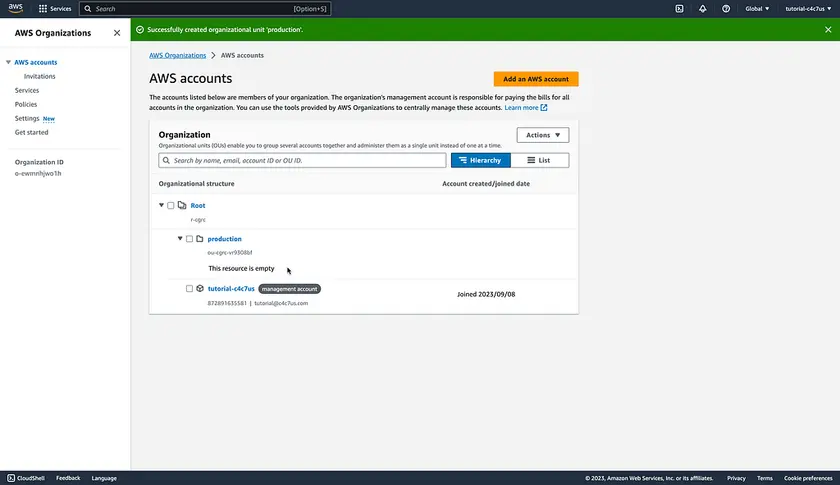Click 'Account created/joined date' column header
This screenshot has width=840, height=485.
pyautogui.click(x=486, y=183)
